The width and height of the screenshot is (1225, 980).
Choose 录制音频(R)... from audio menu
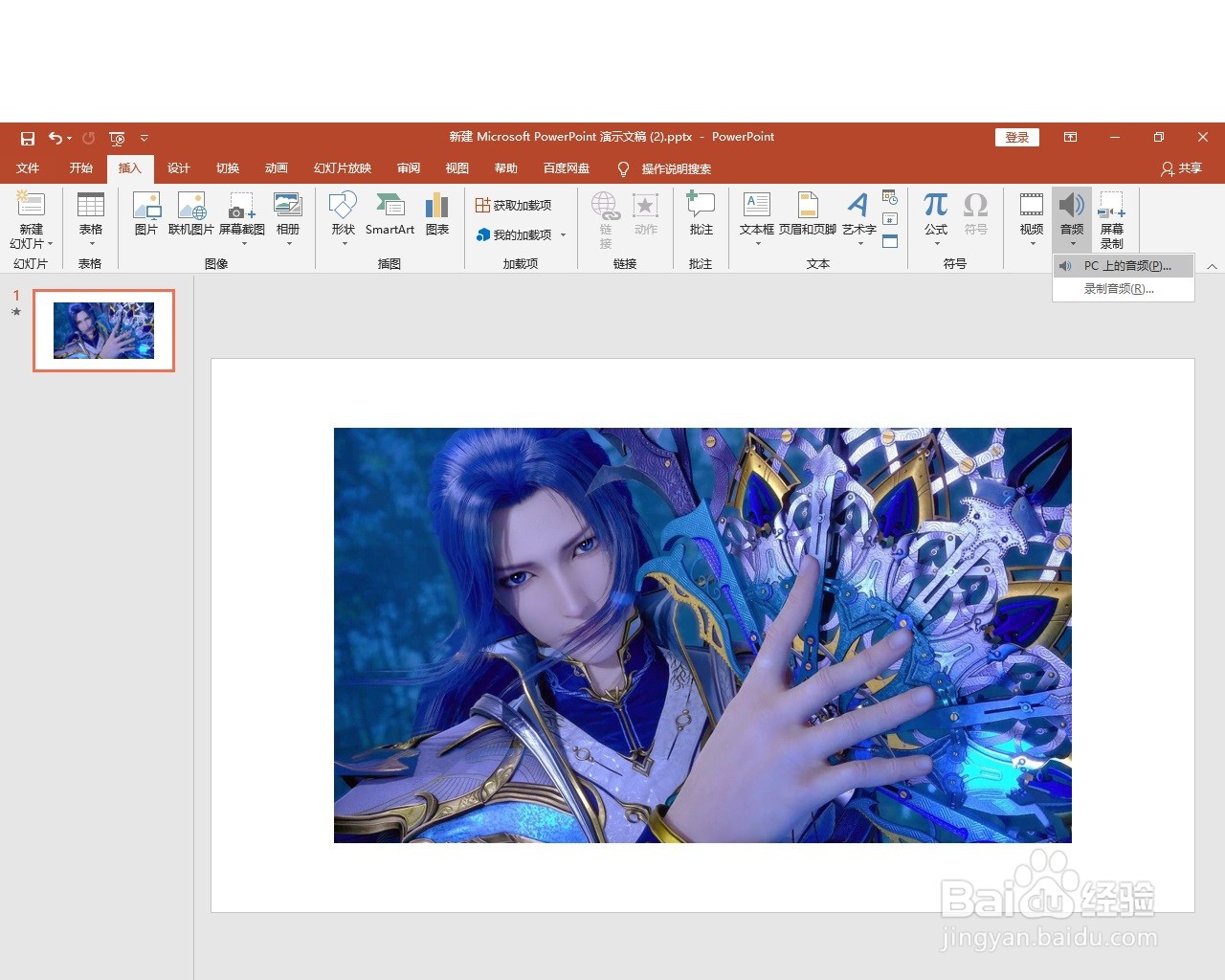click(x=1124, y=289)
